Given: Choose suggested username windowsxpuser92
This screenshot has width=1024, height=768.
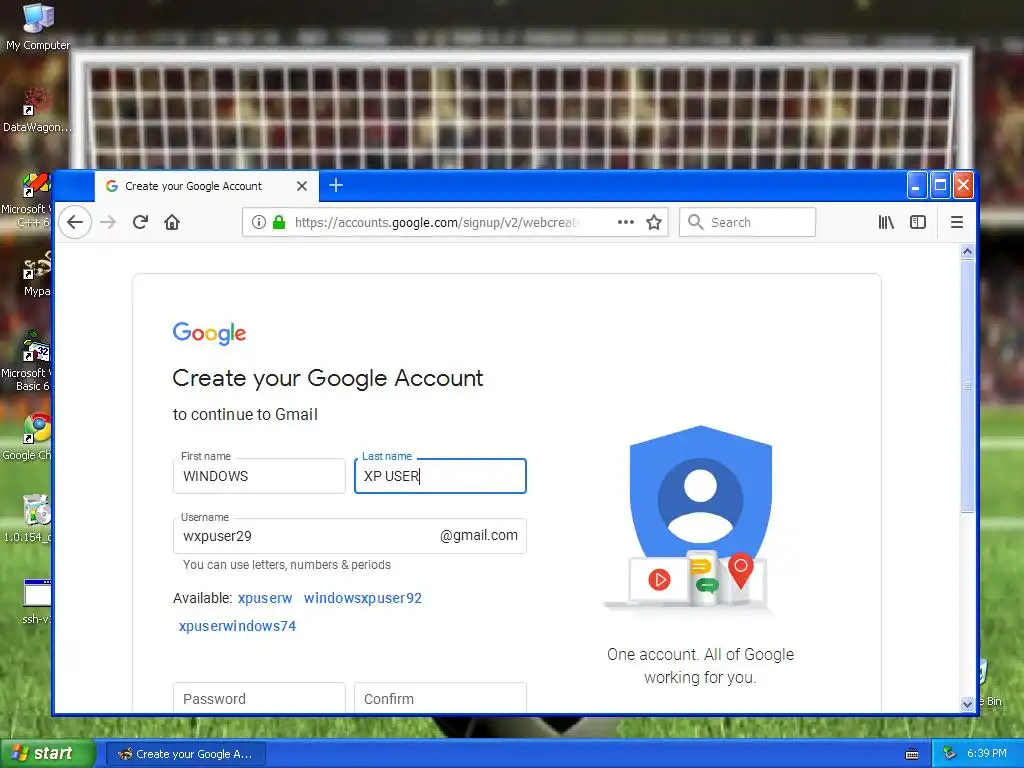Looking at the screenshot, I should (363, 598).
